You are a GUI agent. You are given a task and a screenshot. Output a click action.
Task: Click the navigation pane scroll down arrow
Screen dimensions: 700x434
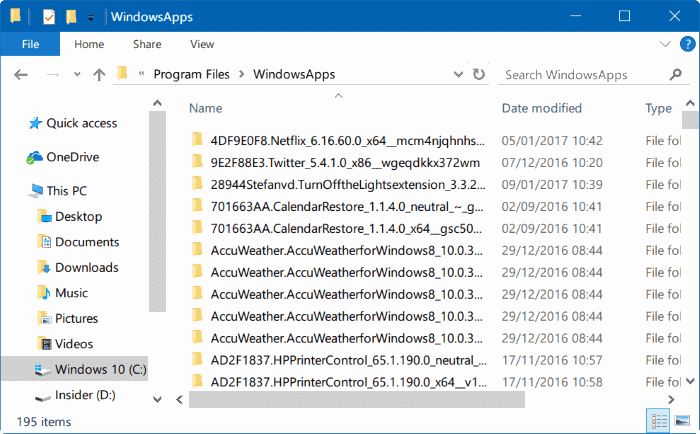[x=157, y=399]
